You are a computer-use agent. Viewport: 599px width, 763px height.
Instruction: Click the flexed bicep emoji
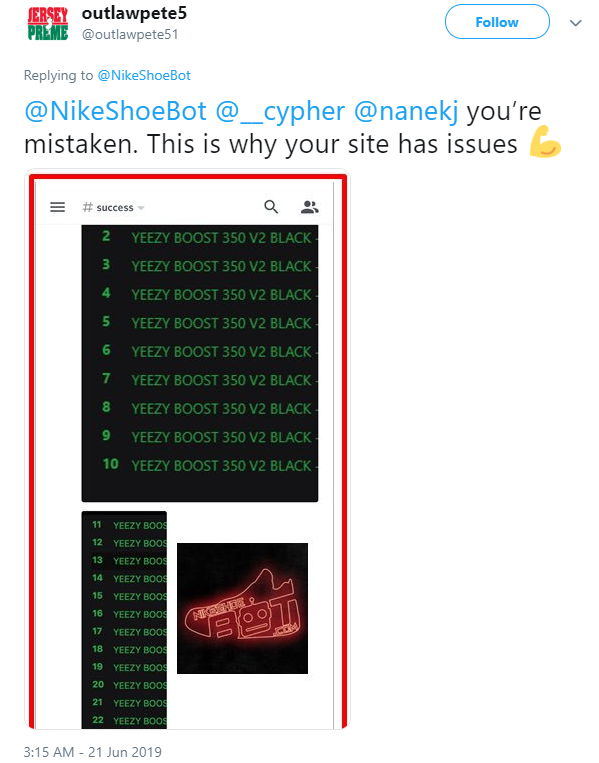click(x=545, y=142)
